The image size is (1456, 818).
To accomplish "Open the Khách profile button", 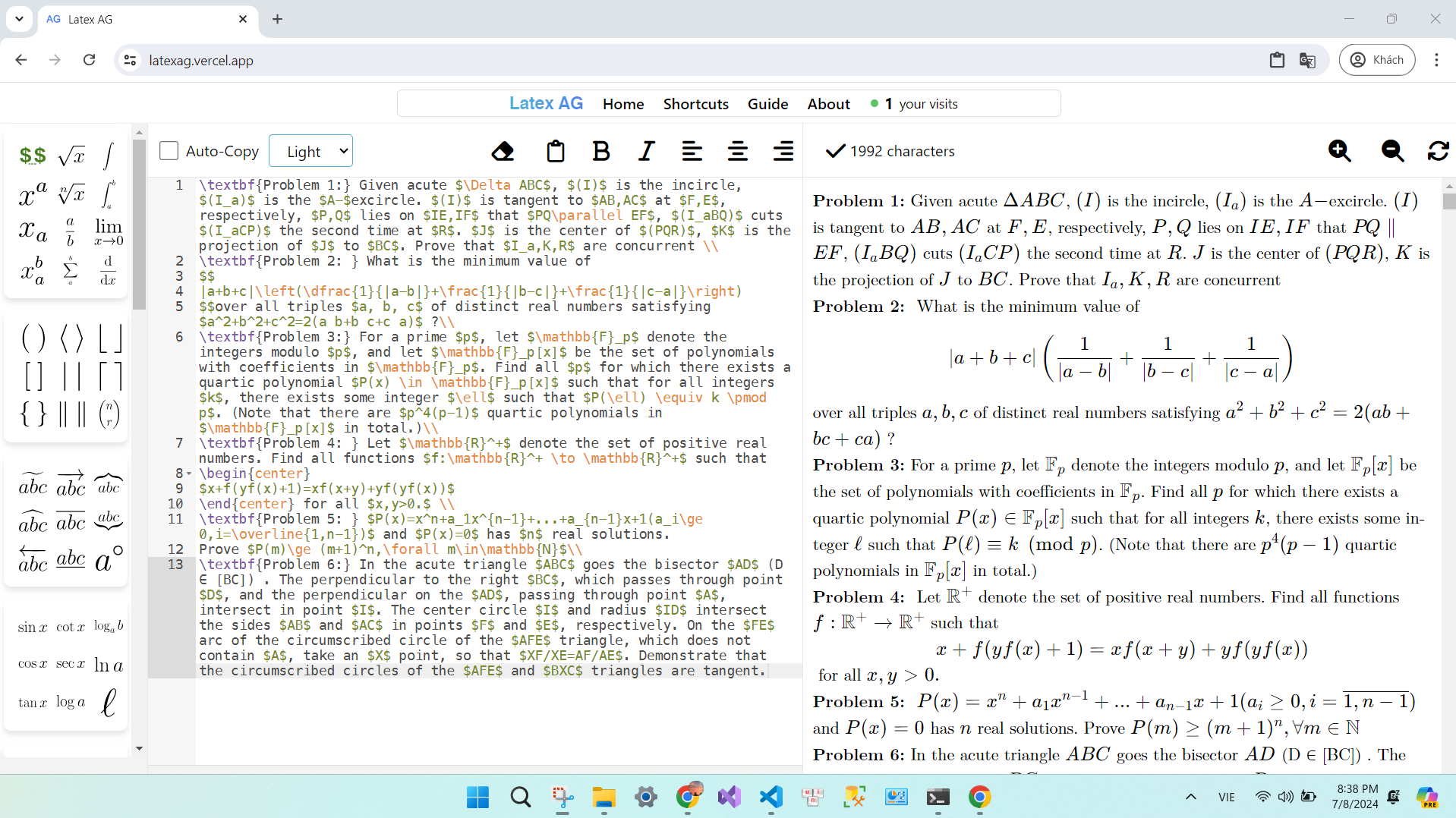I will click(x=1377, y=60).
